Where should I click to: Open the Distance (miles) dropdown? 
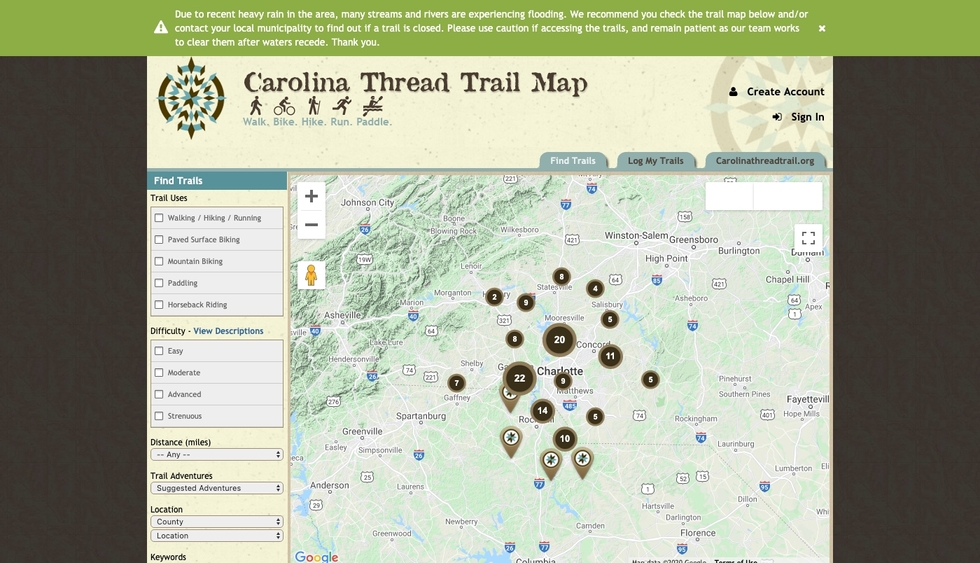click(216, 454)
